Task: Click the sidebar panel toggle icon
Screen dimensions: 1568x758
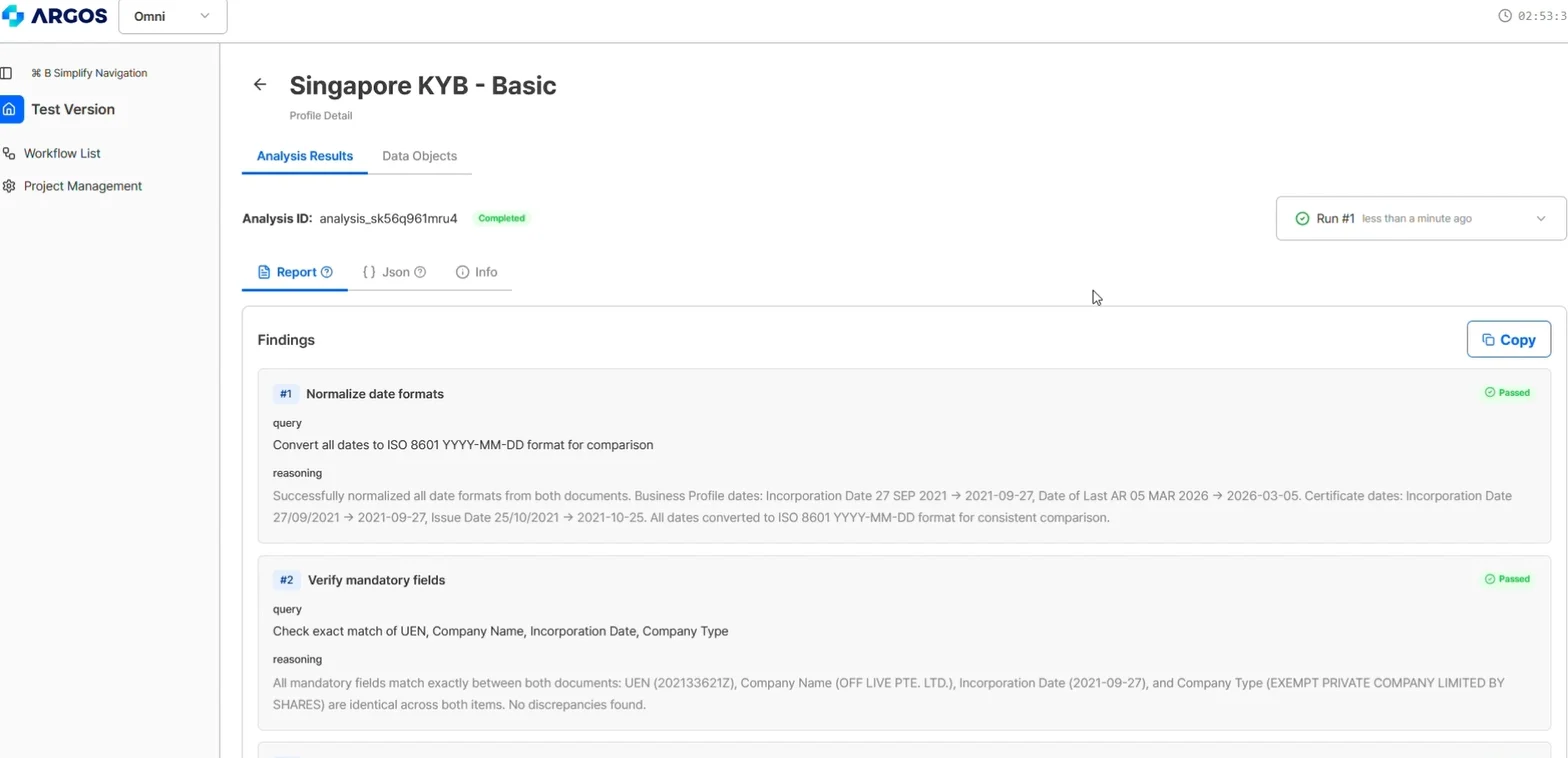Action: pos(6,73)
